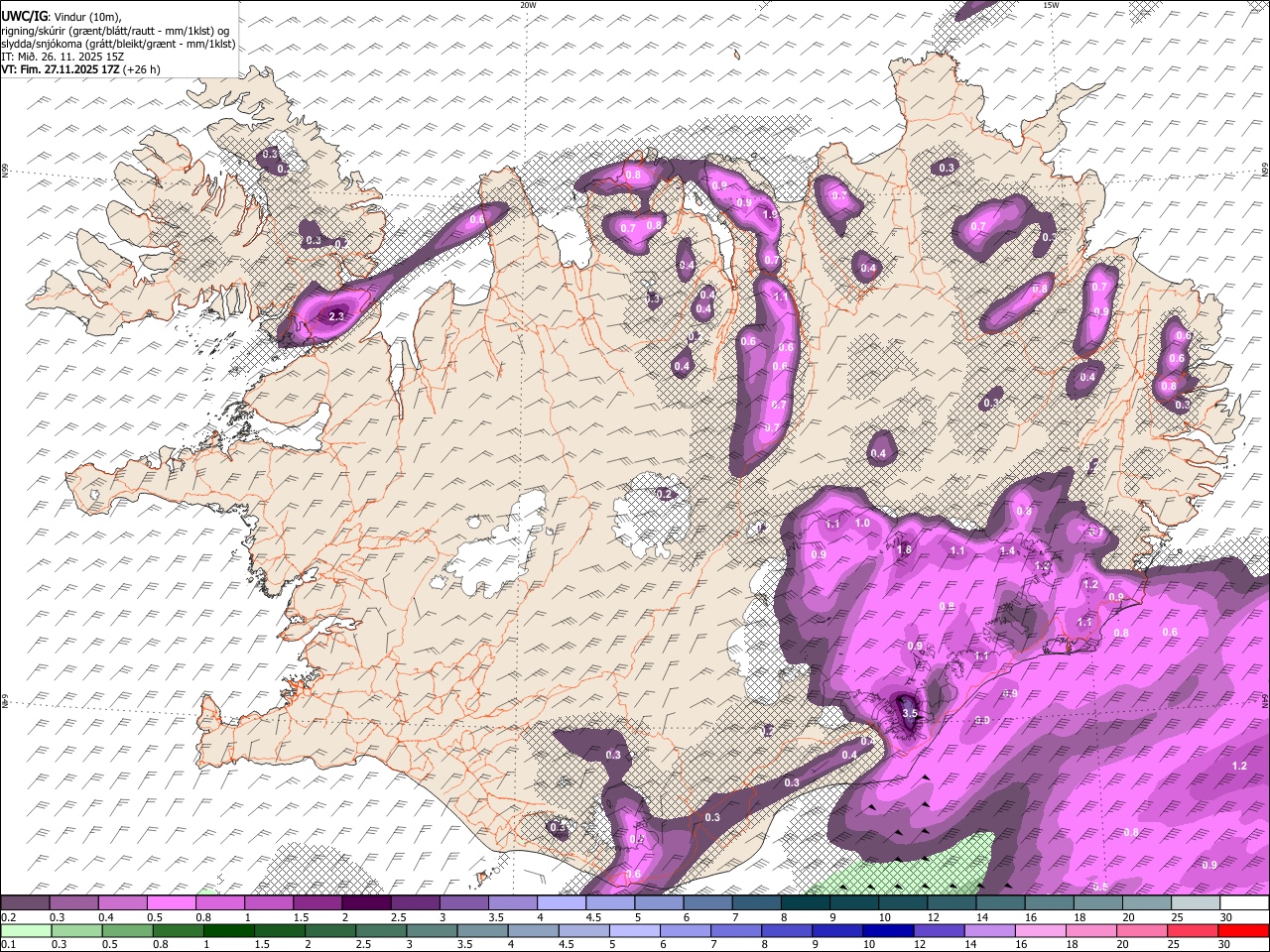Click the 15W longitude label
This screenshot has height=952, width=1270.
click(x=1051, y=5)
